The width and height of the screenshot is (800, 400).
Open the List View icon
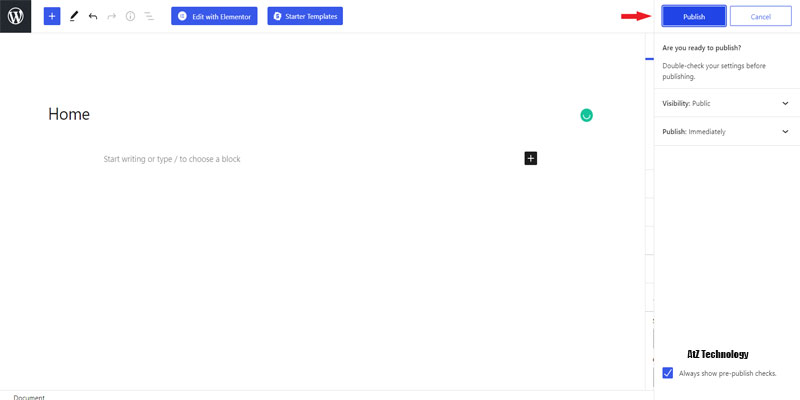pos(149,16)
